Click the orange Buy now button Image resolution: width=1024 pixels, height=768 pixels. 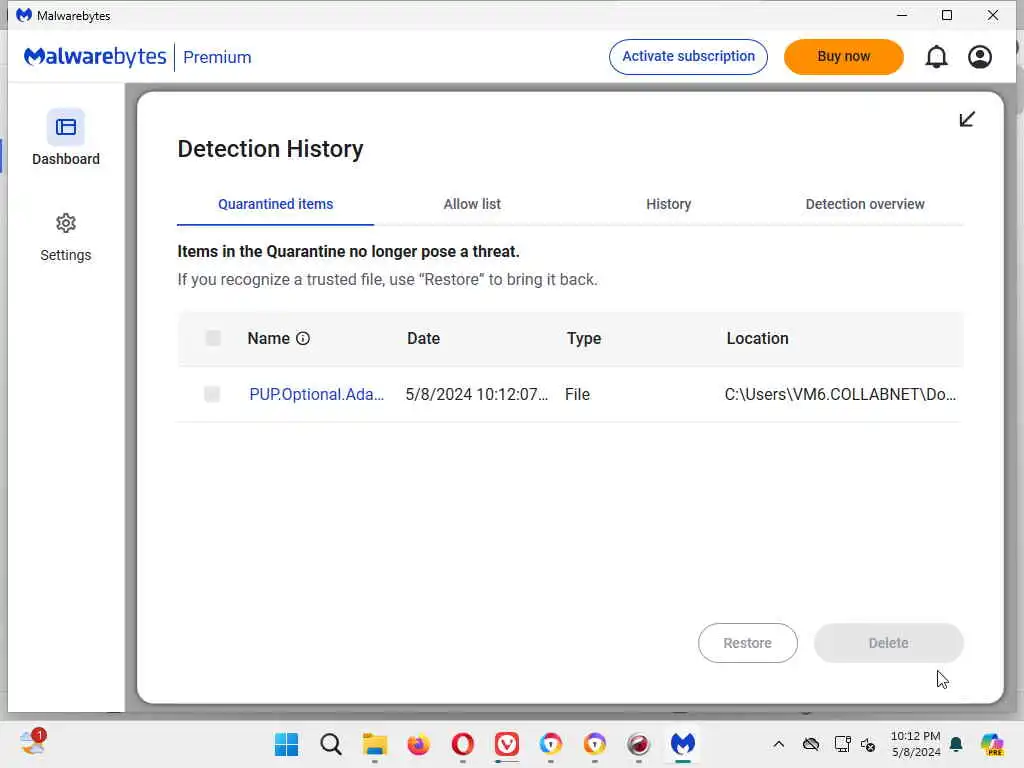click(843, 57)
